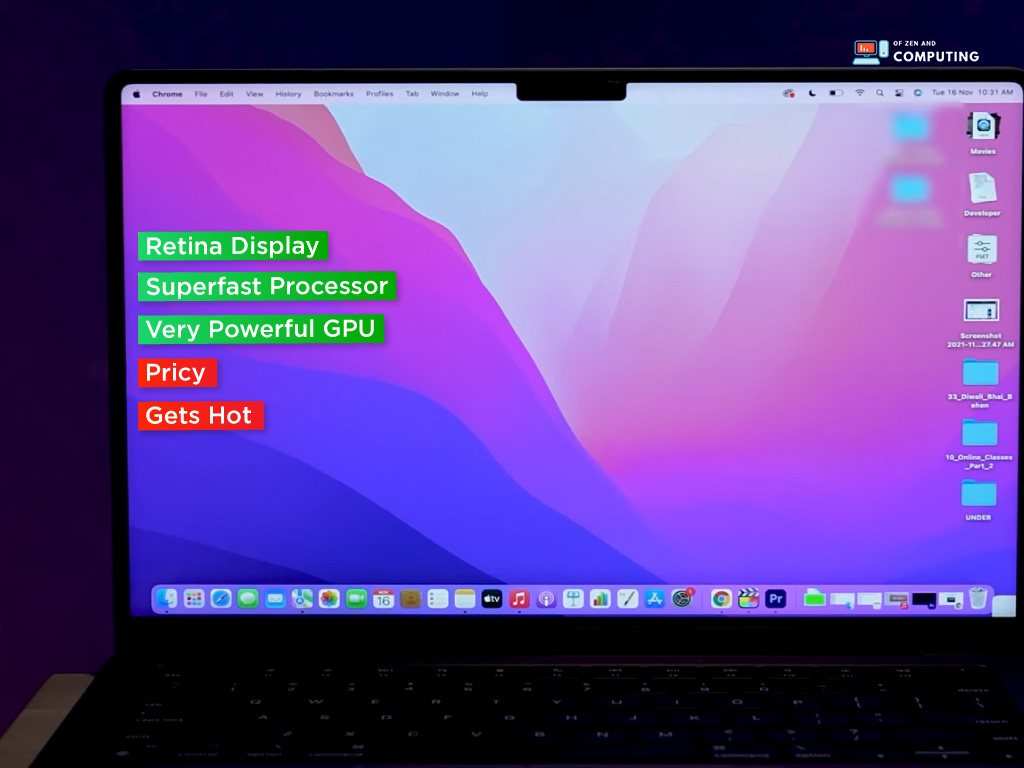Open the File menu

coord(200,94)
